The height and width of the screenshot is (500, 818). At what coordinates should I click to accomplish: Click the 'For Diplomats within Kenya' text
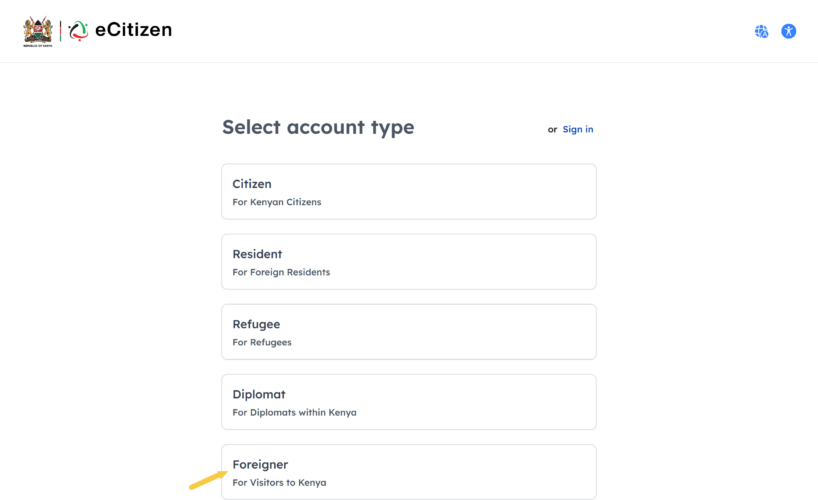click(x=294, y=412)
